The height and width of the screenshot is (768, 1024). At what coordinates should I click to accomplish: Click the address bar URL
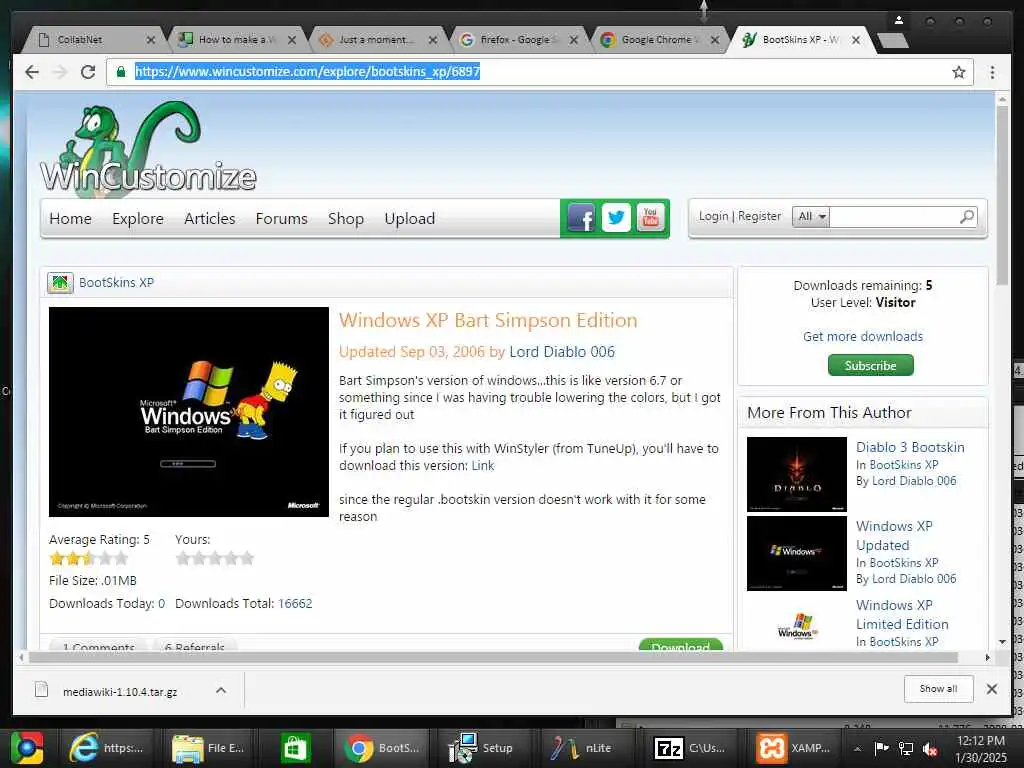[x=308, y=72]
